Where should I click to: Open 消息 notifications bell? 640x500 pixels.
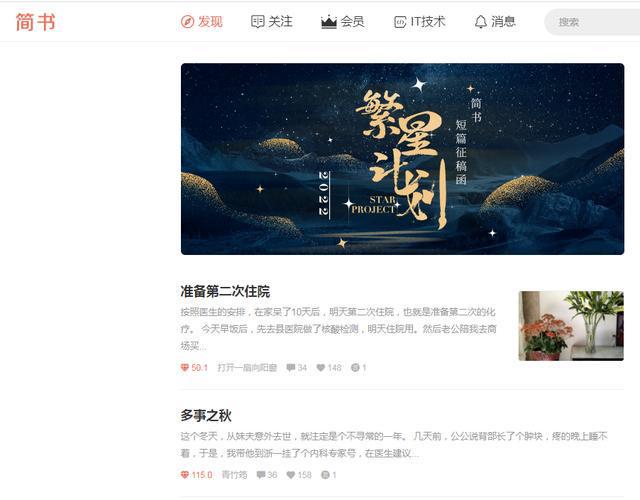495,22
